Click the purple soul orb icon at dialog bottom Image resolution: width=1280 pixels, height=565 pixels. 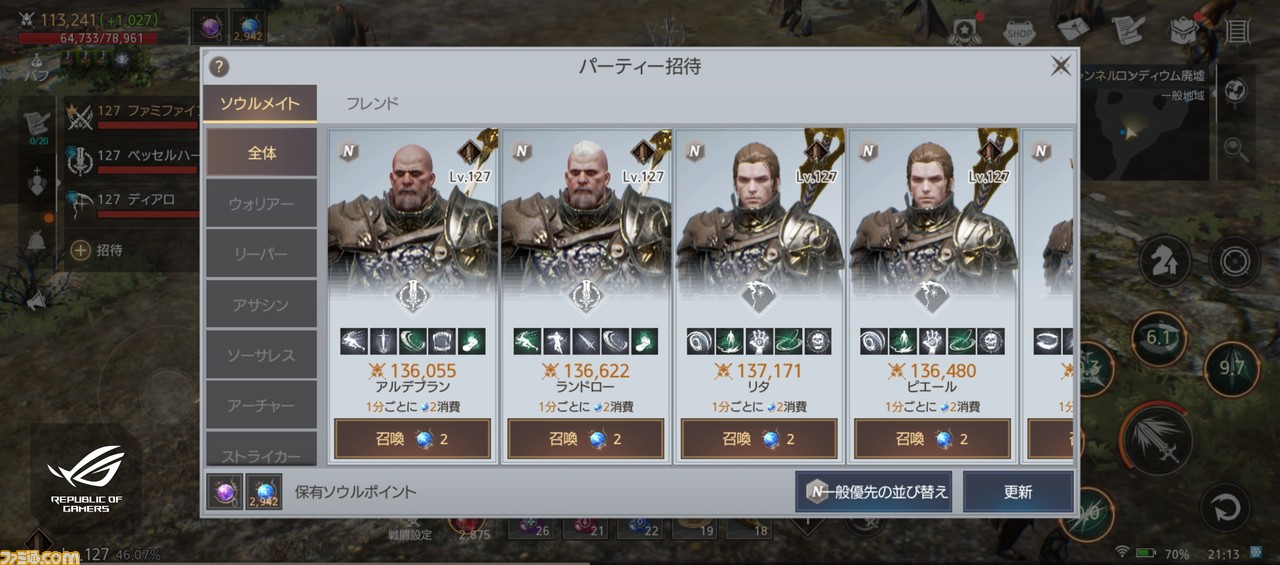pos(223,492)
